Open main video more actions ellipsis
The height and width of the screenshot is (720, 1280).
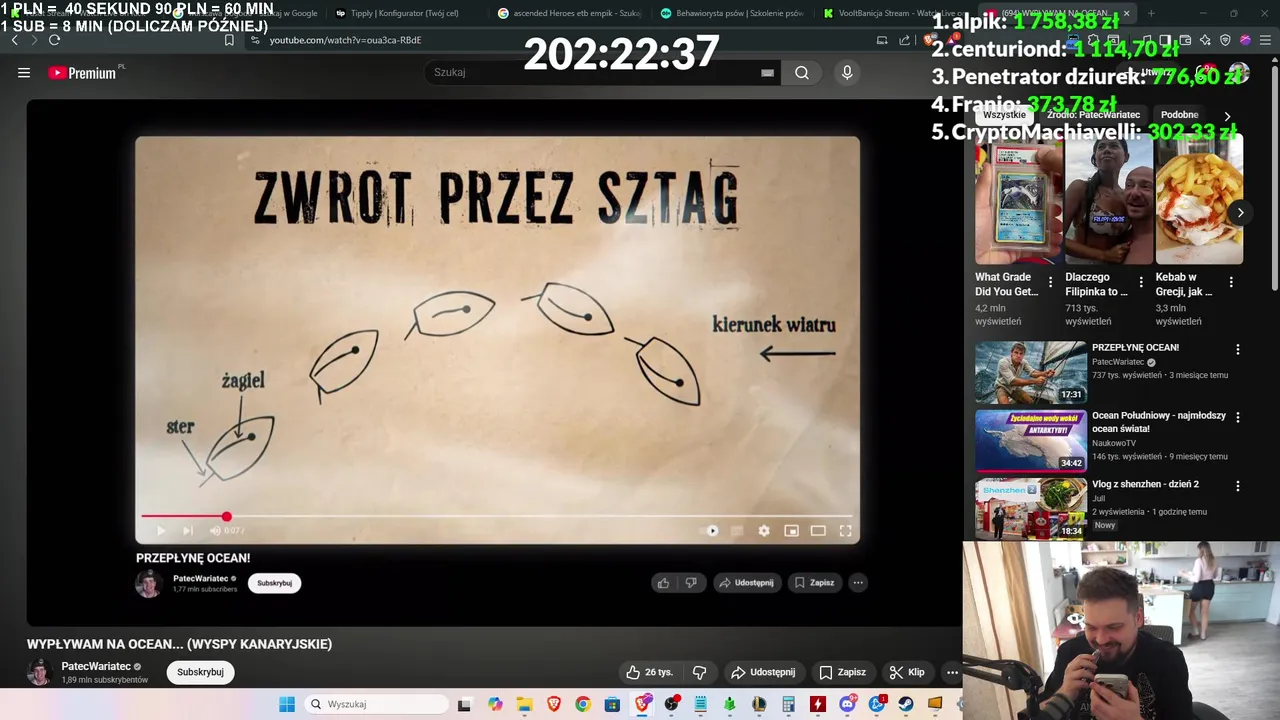pos(952,672)
